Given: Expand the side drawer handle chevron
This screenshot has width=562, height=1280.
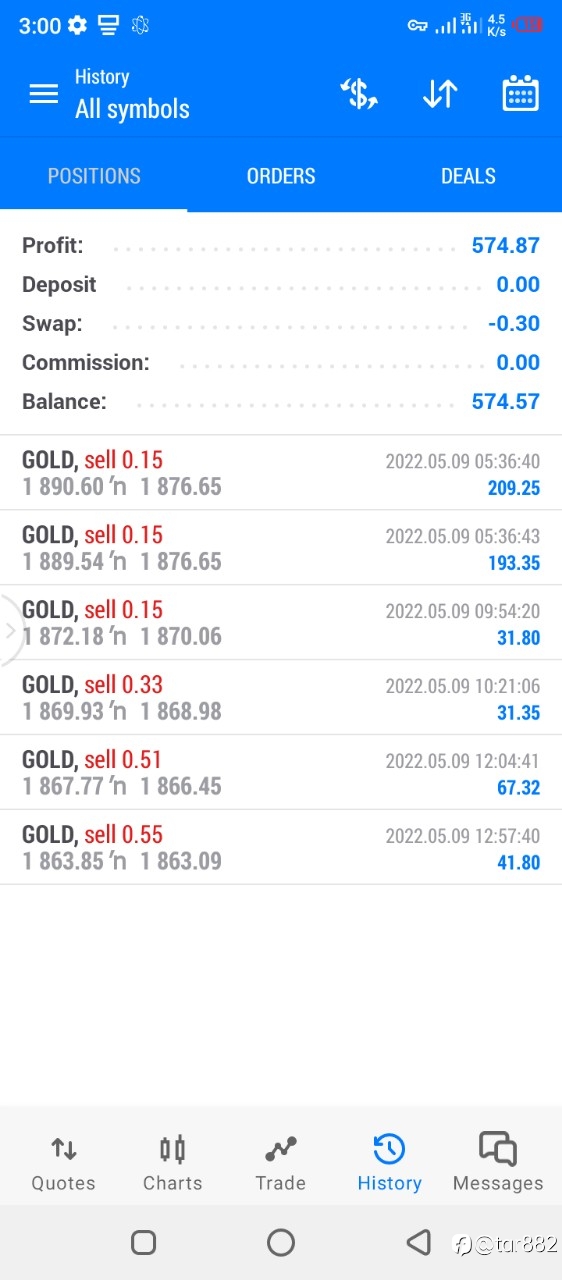Looking at the screenshot, I should coord(10,630).
